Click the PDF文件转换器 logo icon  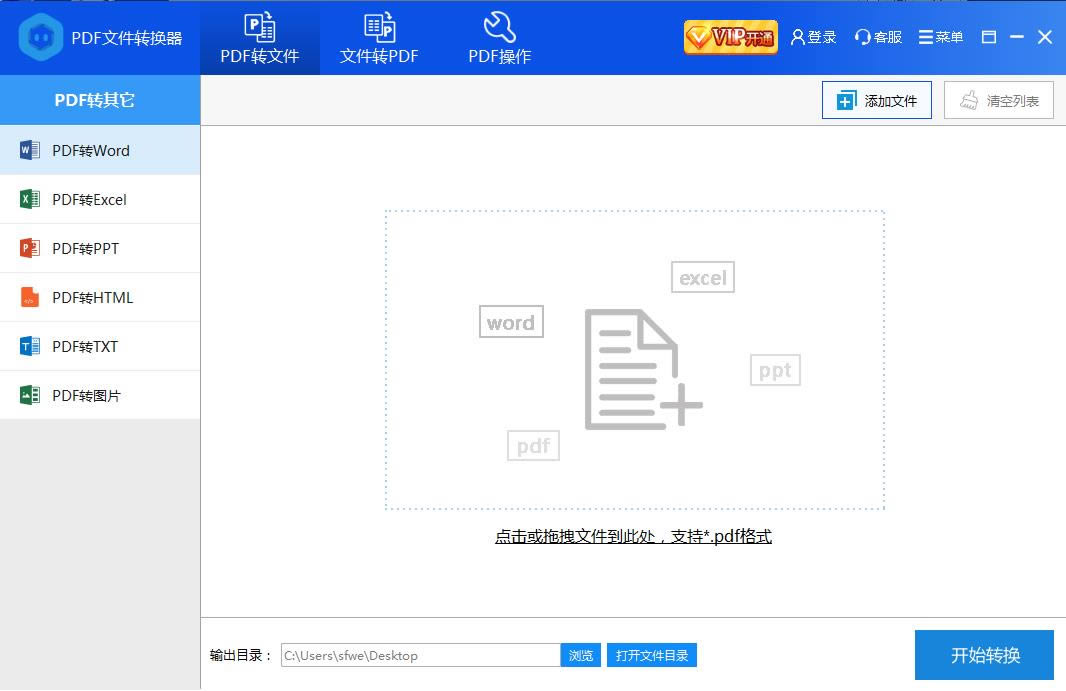coord(40,37)
